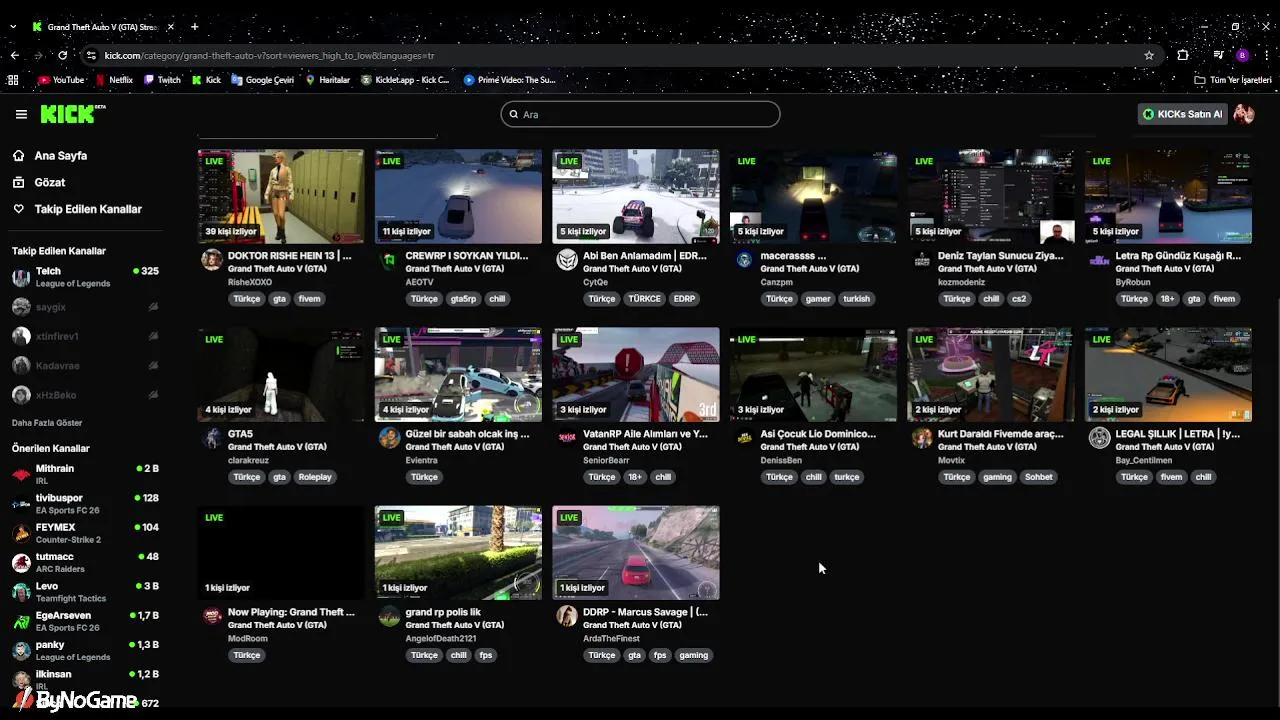Open the hamburger sidebar menu

pos(21,114)
